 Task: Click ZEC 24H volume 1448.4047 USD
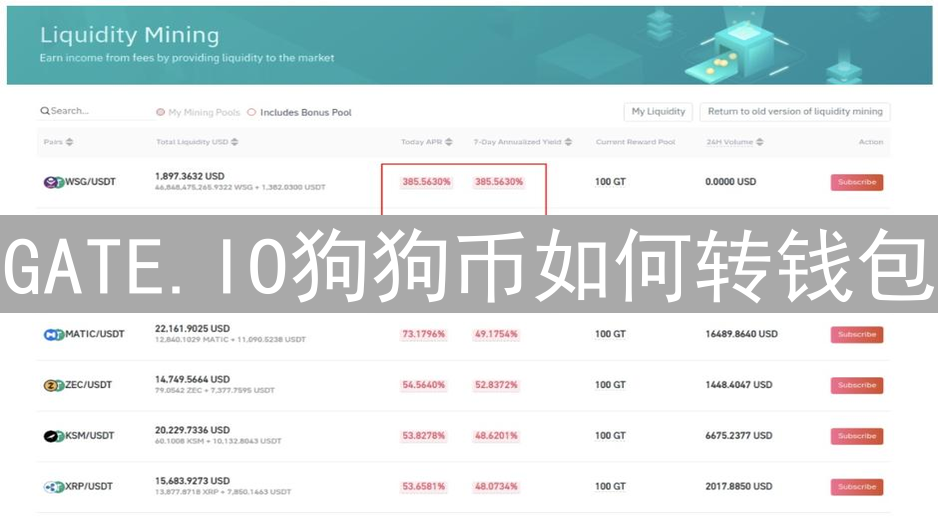(x=738, y=385)
